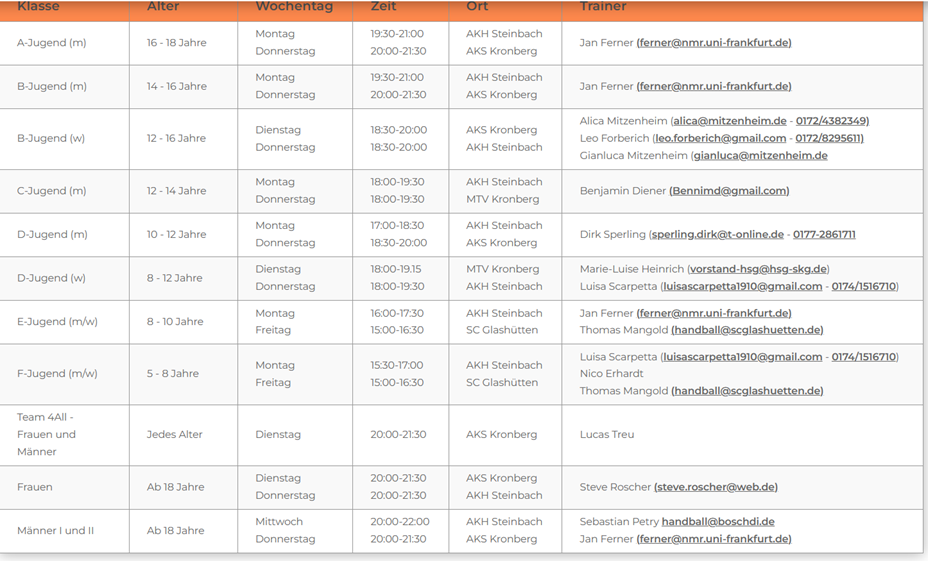Click Jan Ferner's email in B-Jugend (m) row
This screenshot has width=928, height=561.
pos(714,87)
